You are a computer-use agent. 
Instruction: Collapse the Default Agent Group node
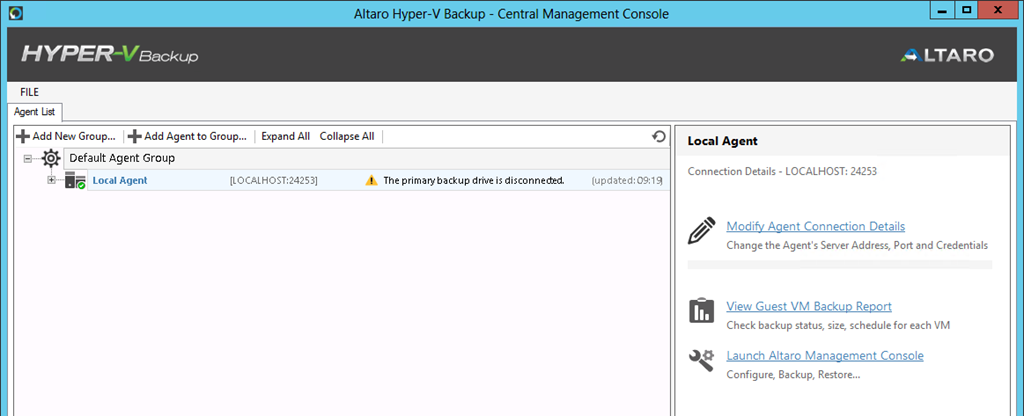27,159
